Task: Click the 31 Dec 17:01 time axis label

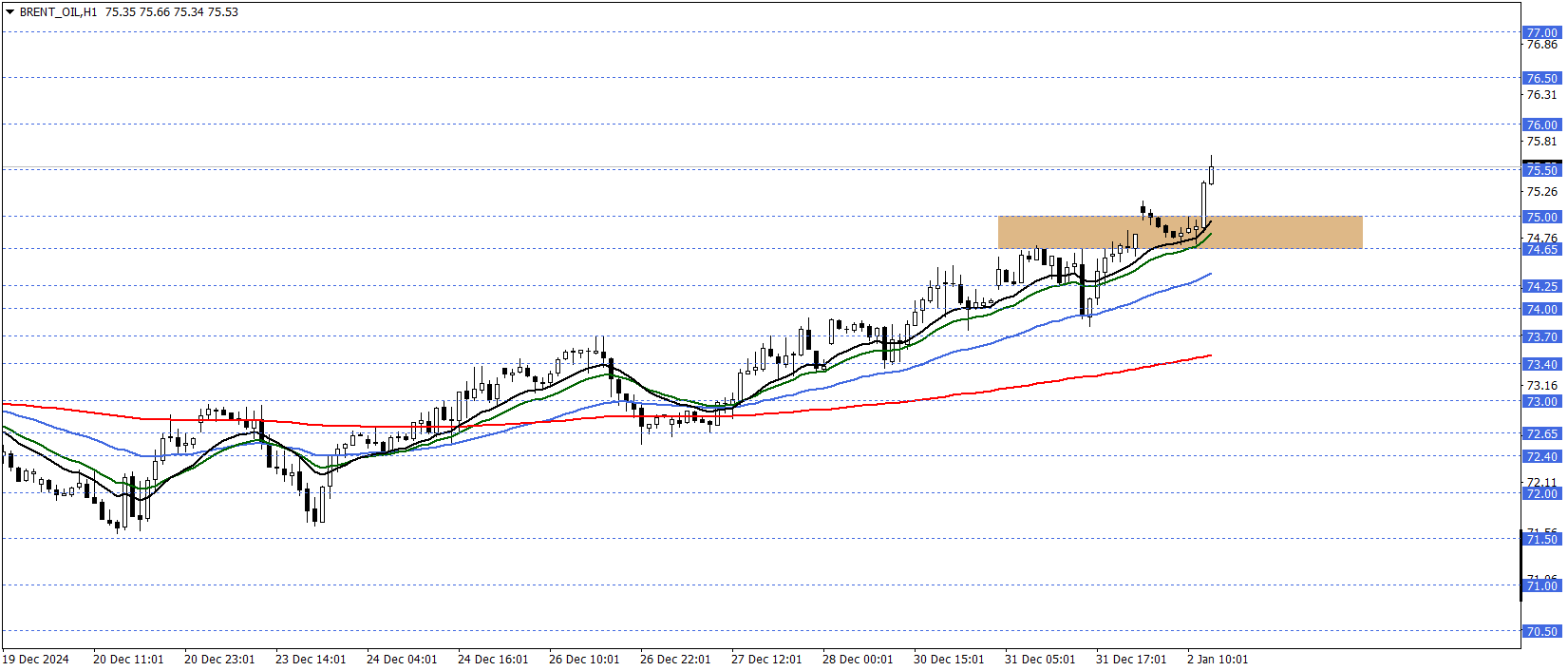Action: (x=1131, y=659)
